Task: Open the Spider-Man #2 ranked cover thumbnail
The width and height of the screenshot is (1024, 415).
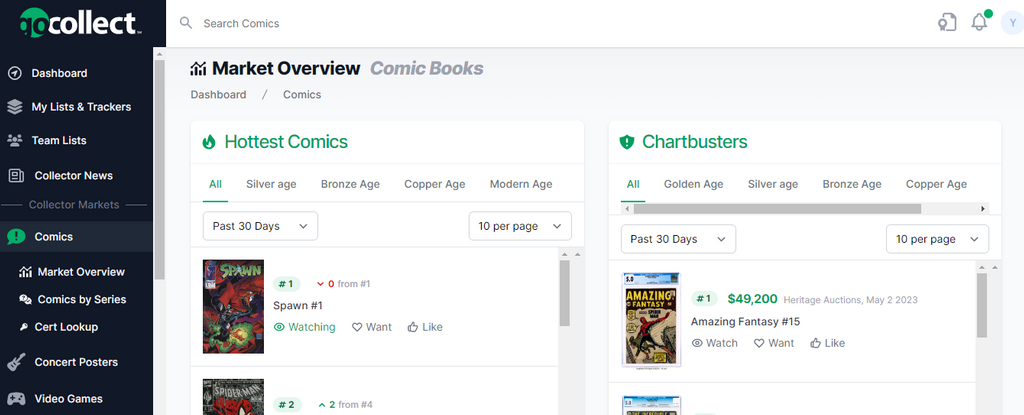Action: (x=233, y=396)
